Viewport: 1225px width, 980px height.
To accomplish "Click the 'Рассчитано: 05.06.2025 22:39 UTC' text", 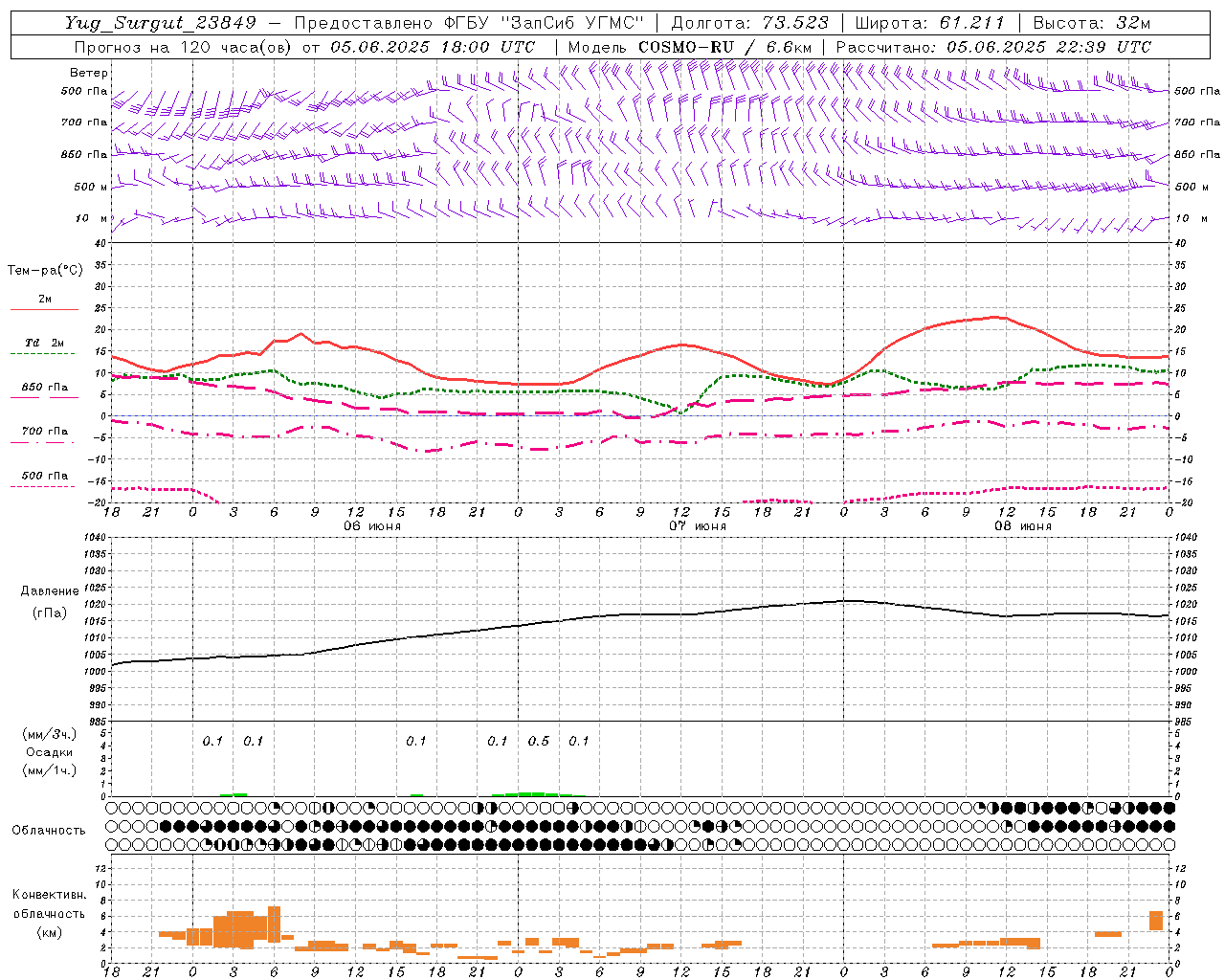I will (x=993, y=47).
